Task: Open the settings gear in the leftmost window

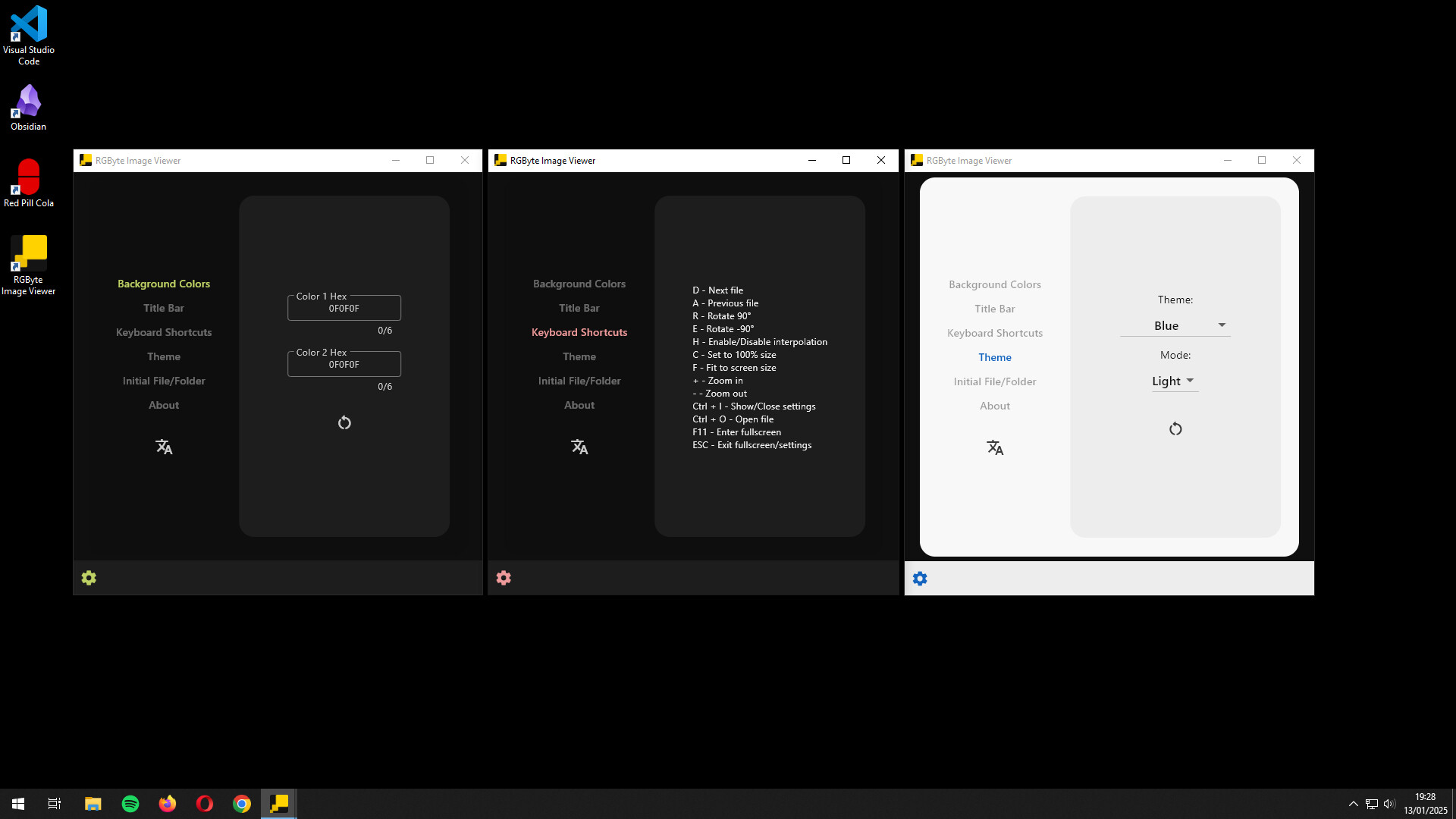Action: pyautogui.click(x=89, y=578)
